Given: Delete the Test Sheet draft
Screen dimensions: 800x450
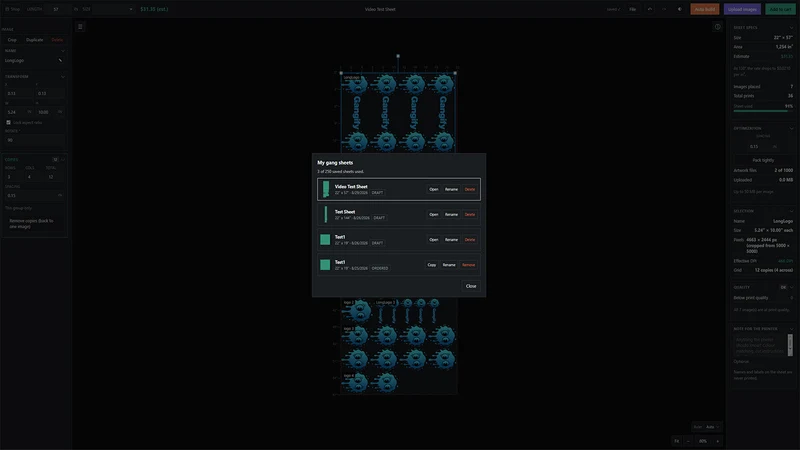Looking at the screenshot, I should 469,214.
